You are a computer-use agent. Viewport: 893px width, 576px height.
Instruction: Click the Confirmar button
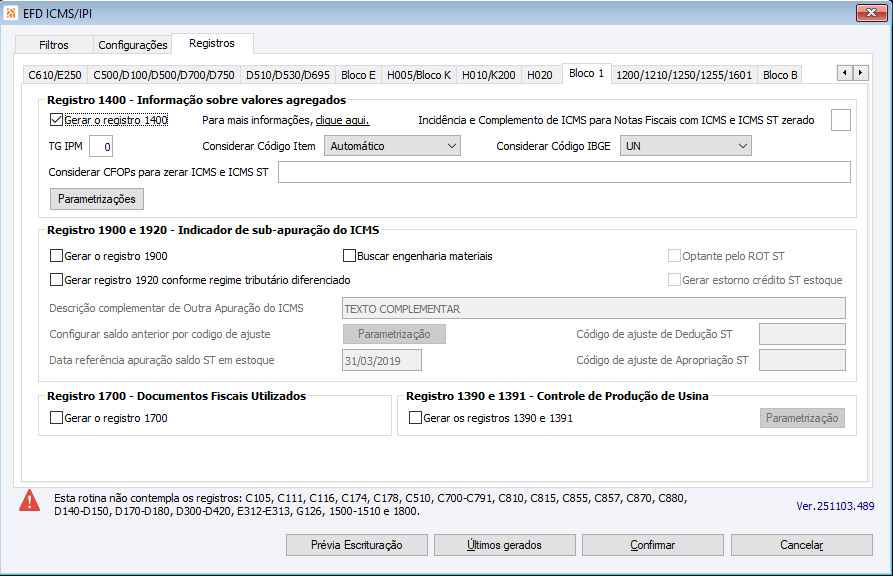pos(653,545)
